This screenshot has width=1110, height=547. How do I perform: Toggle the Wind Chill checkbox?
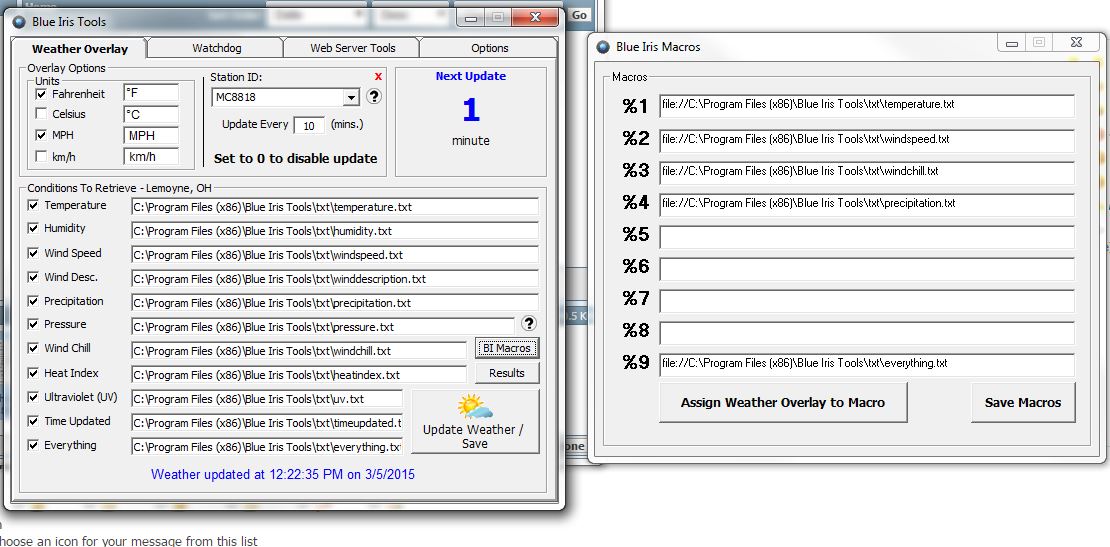(x=33, y=348)
